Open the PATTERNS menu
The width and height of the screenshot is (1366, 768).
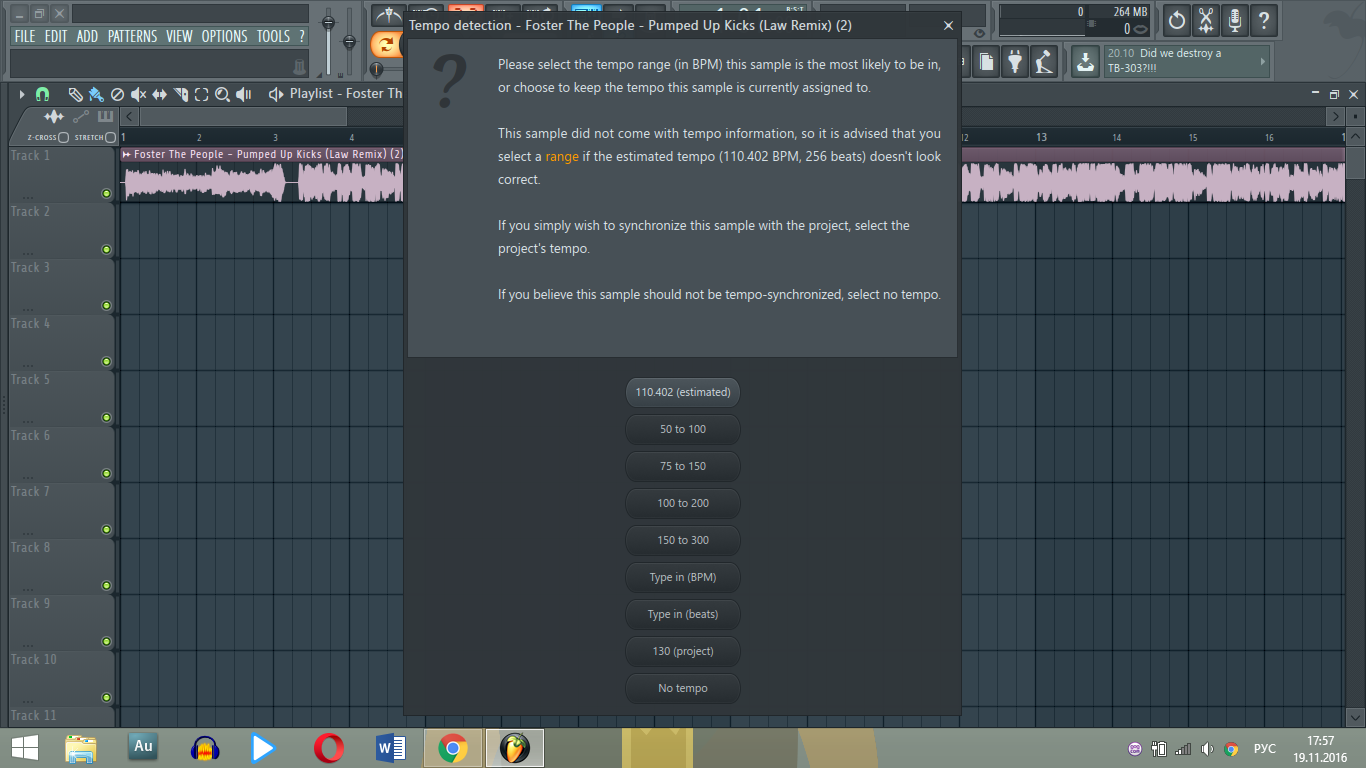[x=132, y=36]
